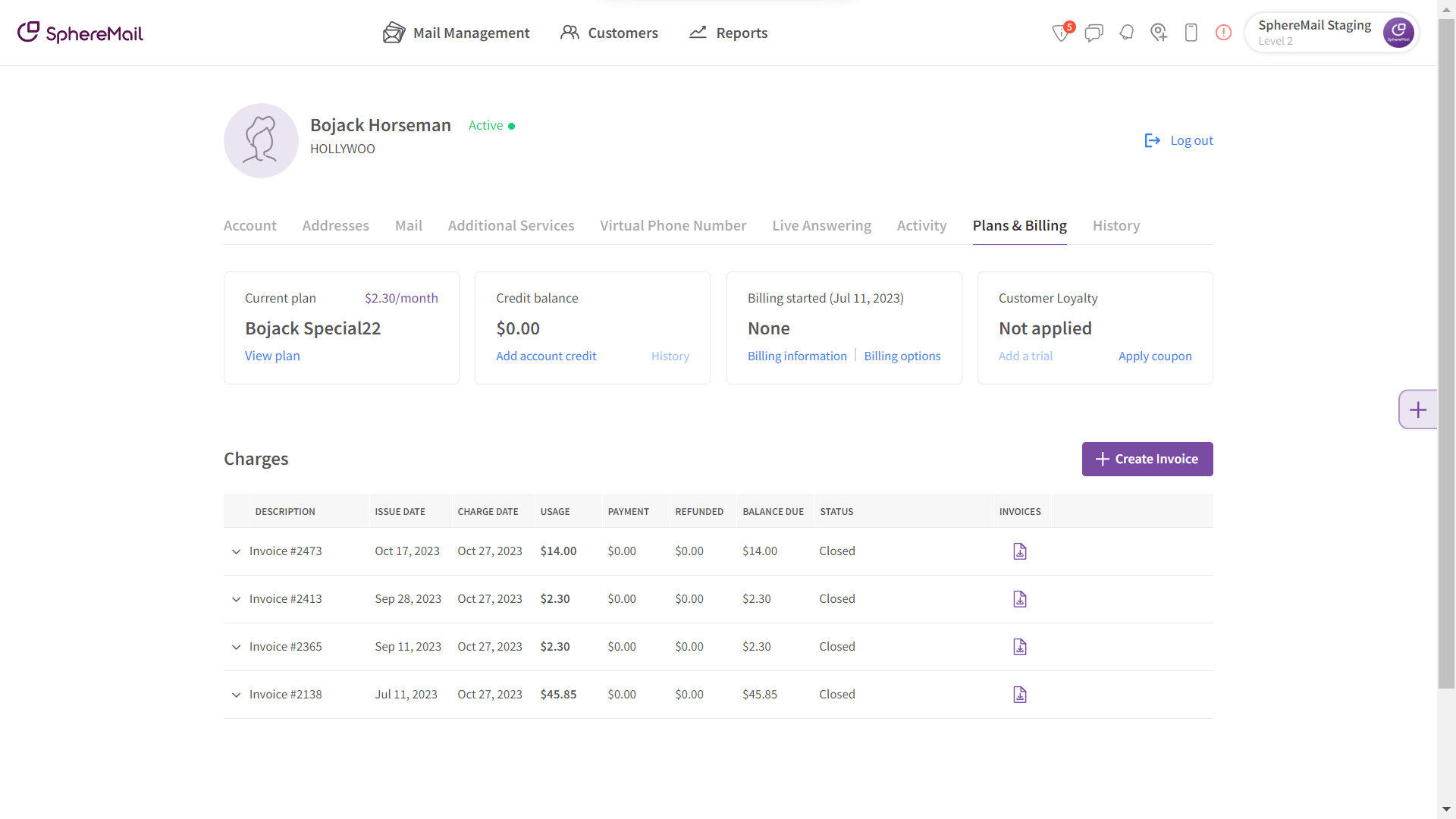Download invoice #2473 document
The image size is (1456, 819).
coord(1020,551)
